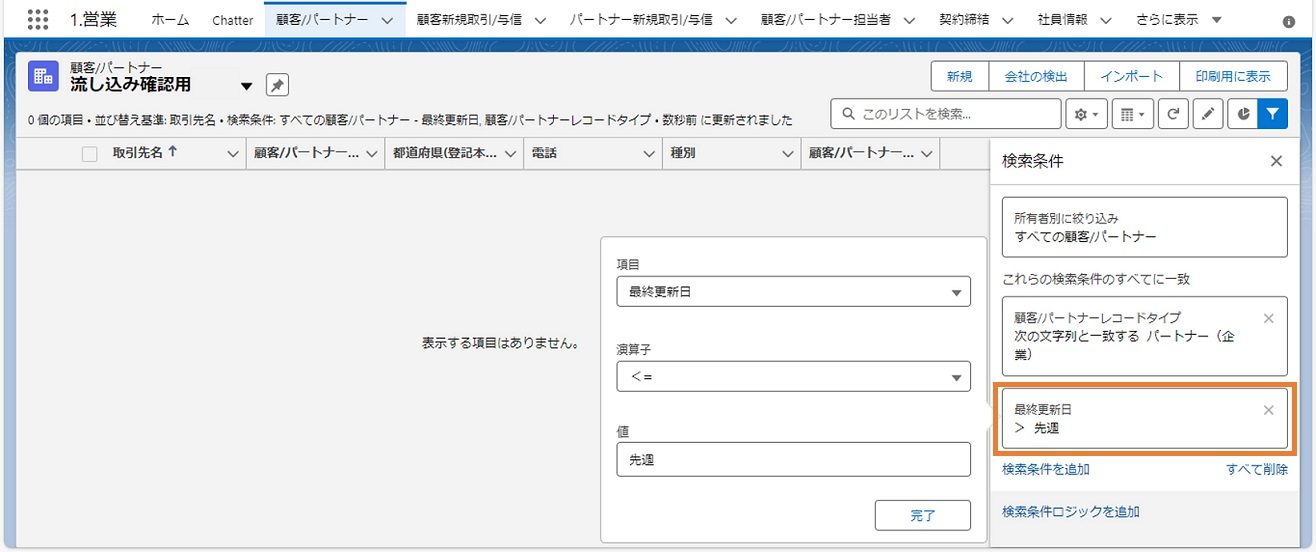Expand the 顧客新規取引/与信 tab chevron

pyautogui.click(x=541, y=20)
